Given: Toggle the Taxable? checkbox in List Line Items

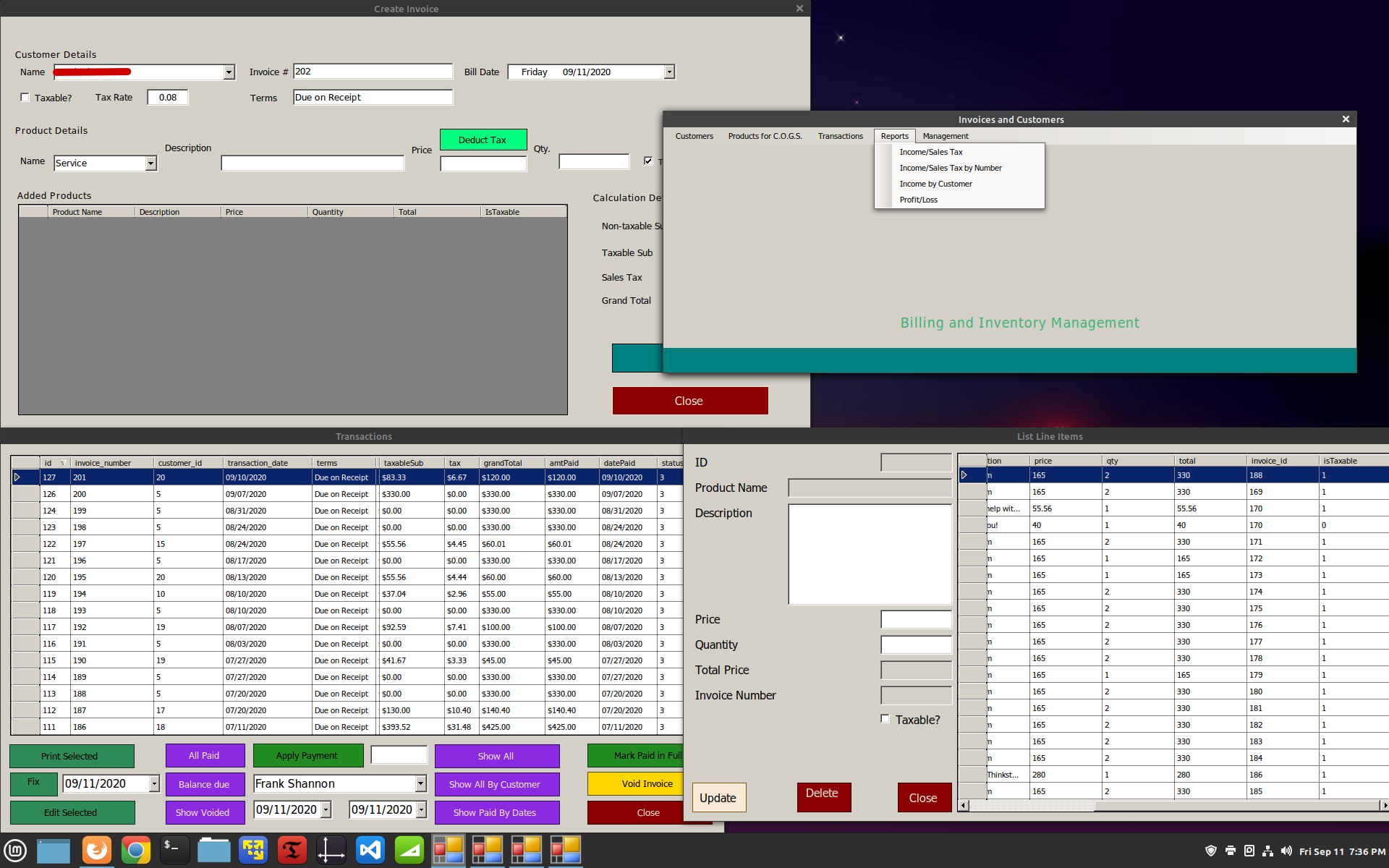Looking at the screenshot, I should point(885,719).
